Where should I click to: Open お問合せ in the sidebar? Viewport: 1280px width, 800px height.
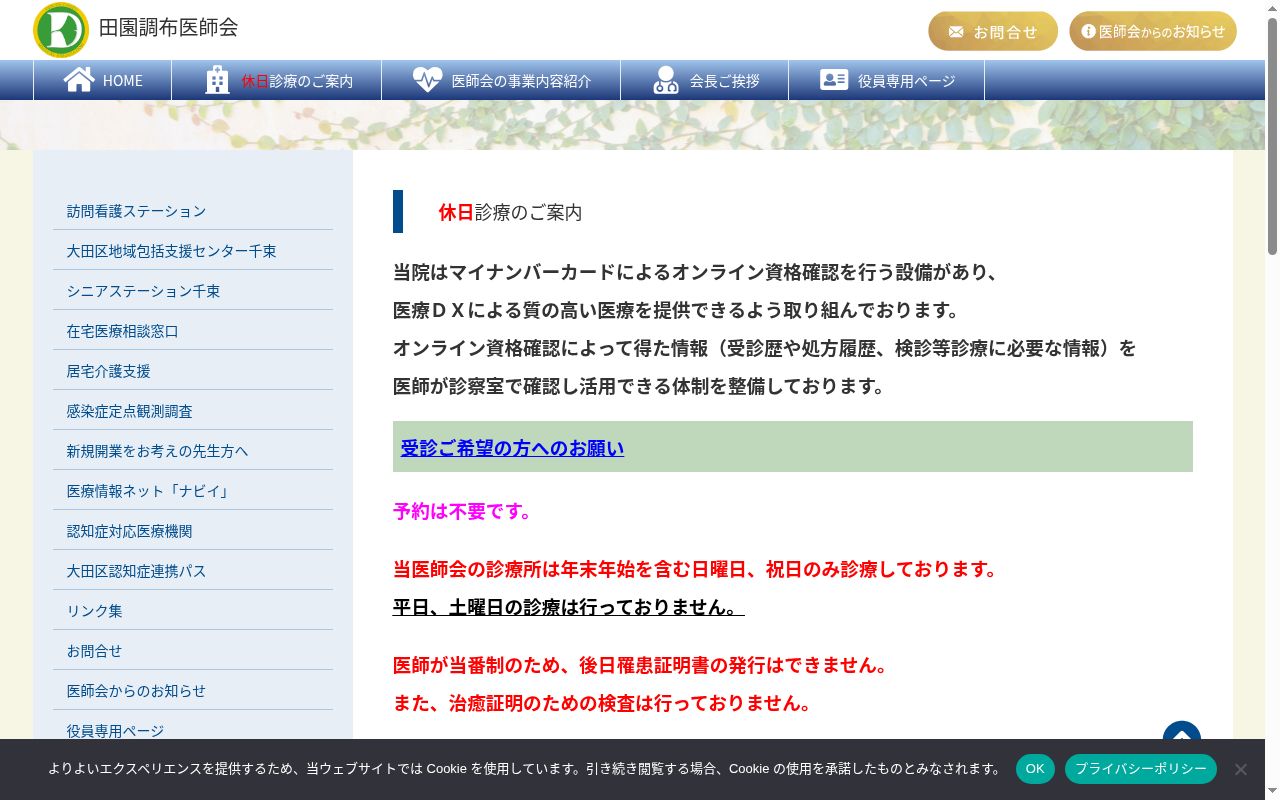coord(193,651)
